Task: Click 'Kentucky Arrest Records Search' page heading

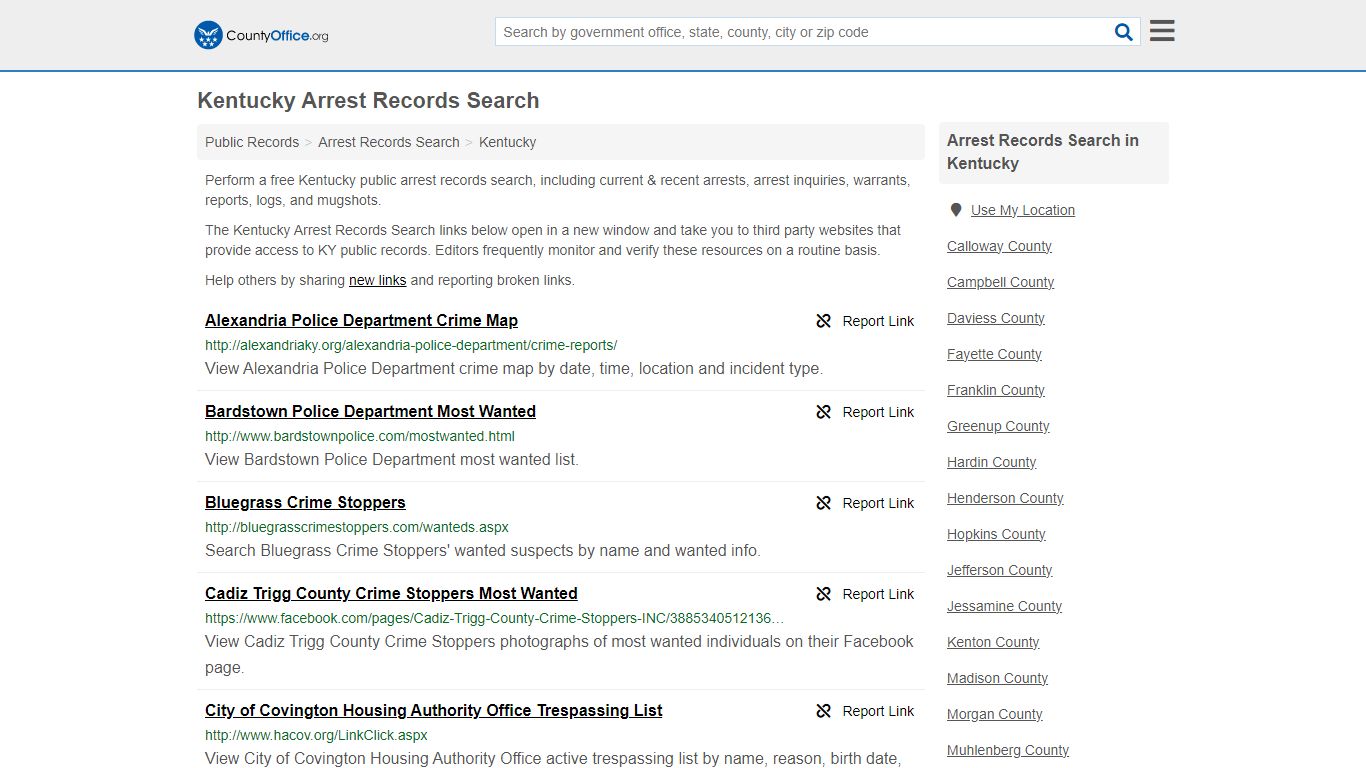Action: [x=368, y=101]
